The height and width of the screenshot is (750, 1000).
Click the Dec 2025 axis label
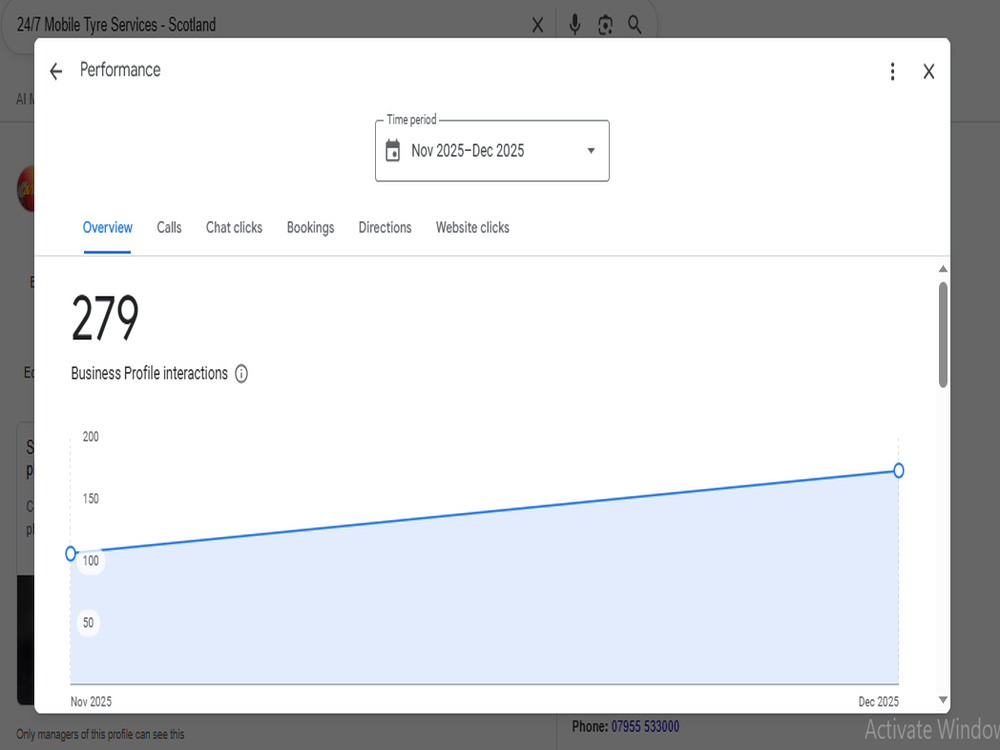coord(878,702)
